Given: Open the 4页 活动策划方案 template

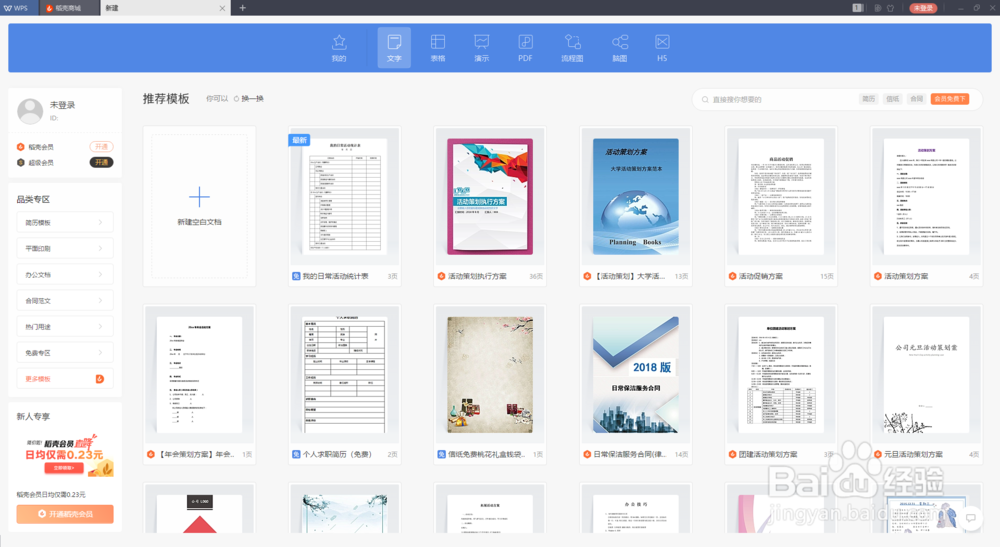Looking at the screenshot, I should point(926,206).
